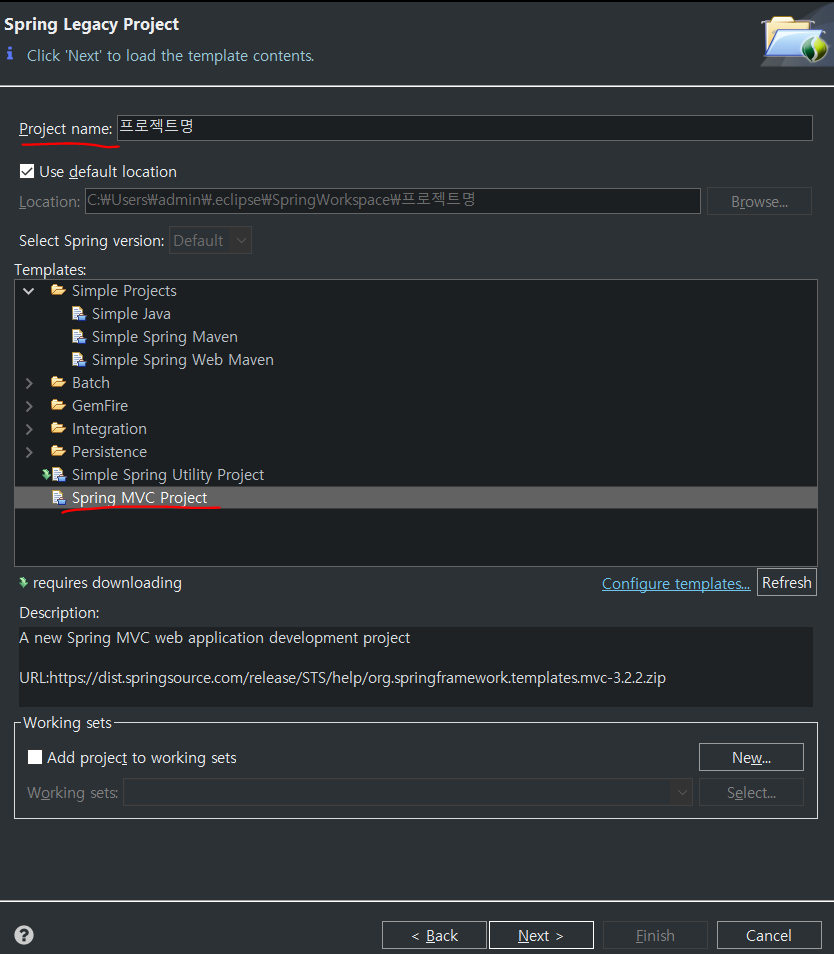Image resolution: width=834 pixels, height=954 pixels.
Task: Click the Select working sets button
Action: pos(751,792)
